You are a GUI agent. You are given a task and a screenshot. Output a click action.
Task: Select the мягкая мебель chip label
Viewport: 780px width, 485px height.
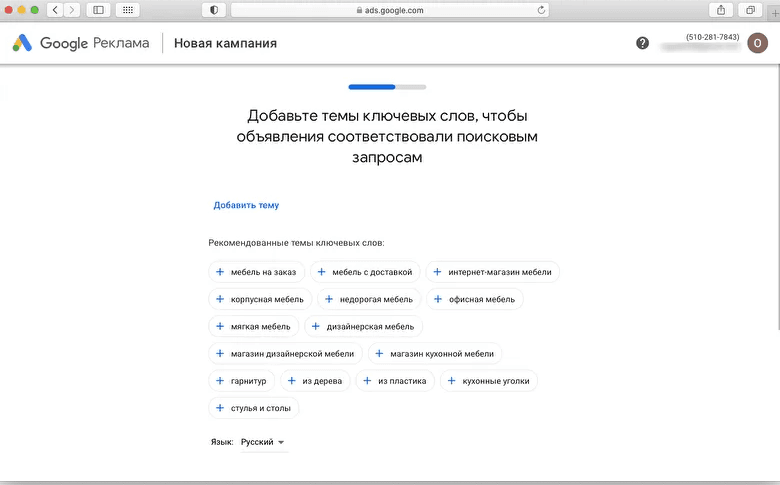pos(260,327)
